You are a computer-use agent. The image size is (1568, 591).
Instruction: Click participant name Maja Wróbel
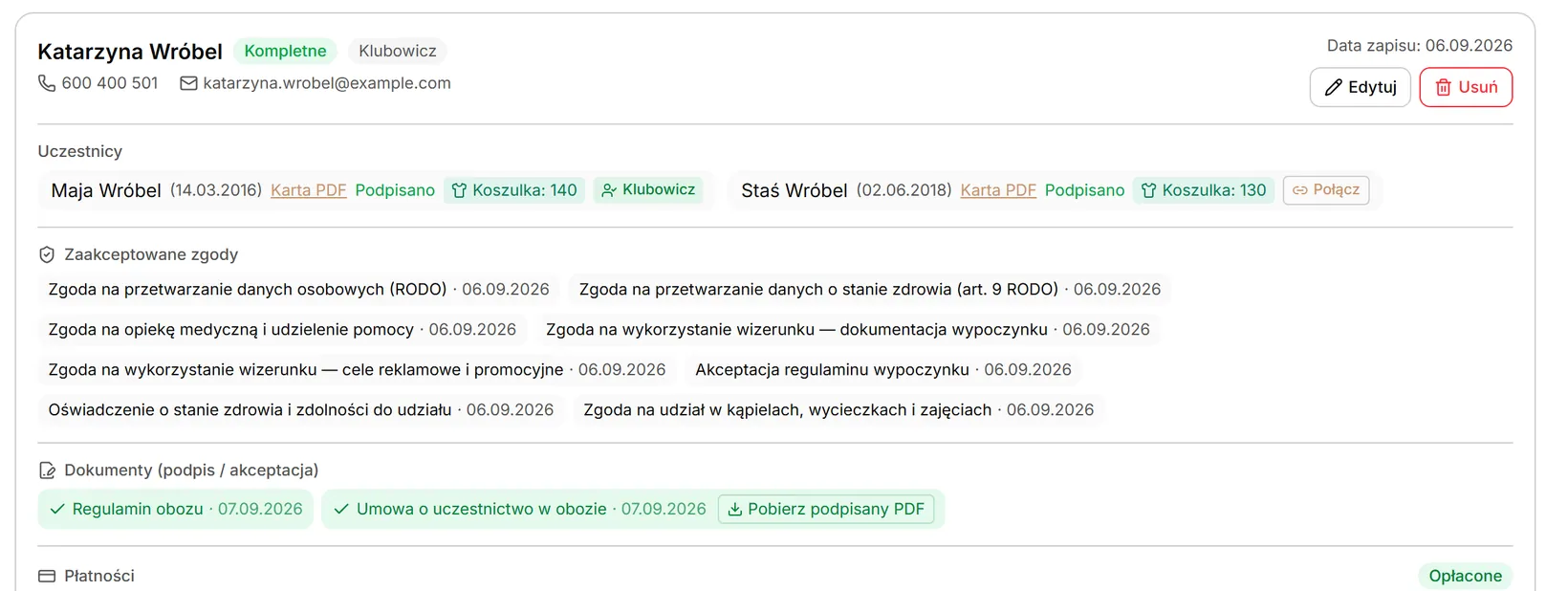[106, 190]
